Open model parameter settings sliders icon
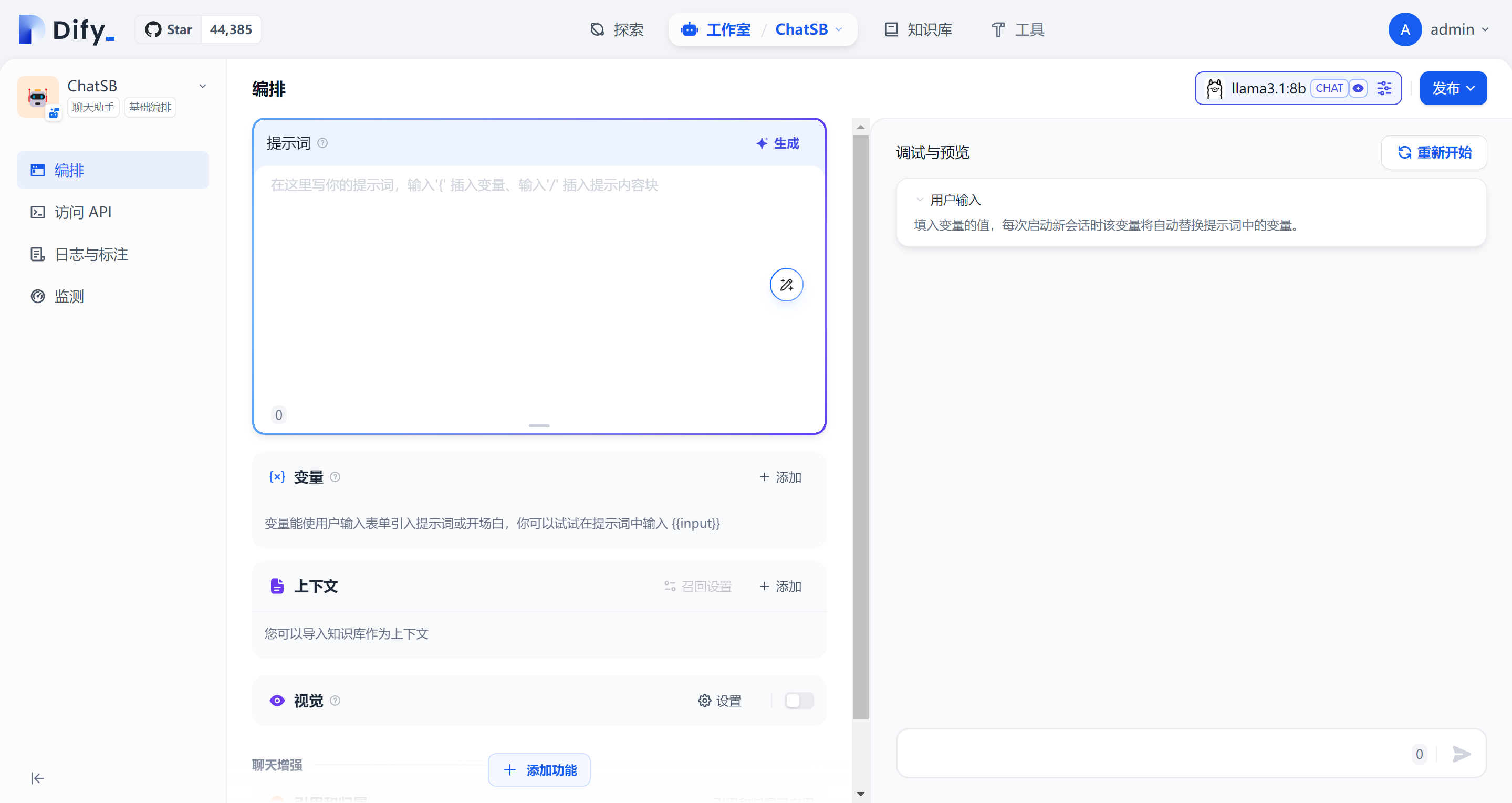This screenshot has width=1512, height=803. click(x=1384, y=88)
